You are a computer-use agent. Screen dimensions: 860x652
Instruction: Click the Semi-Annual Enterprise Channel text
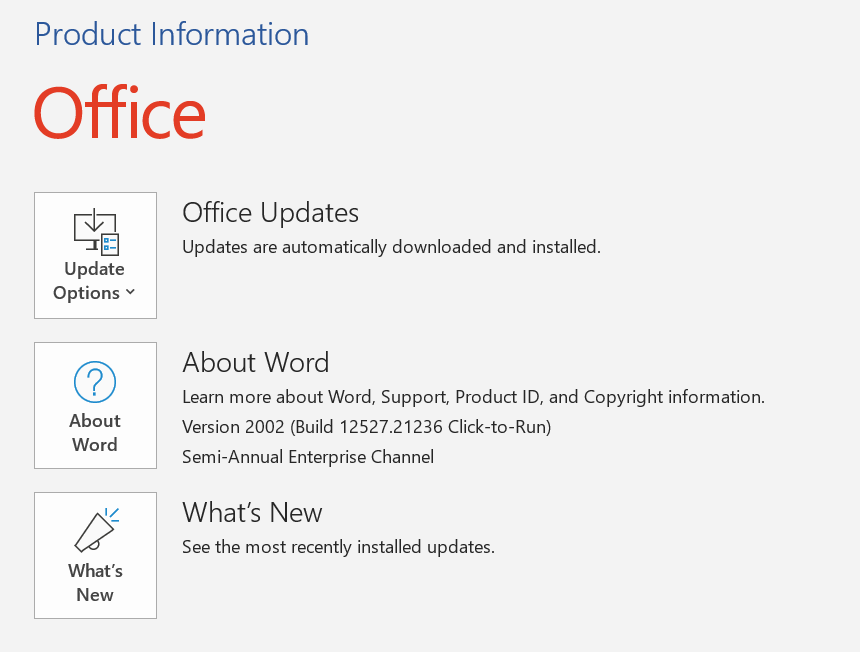click(308, 456)
